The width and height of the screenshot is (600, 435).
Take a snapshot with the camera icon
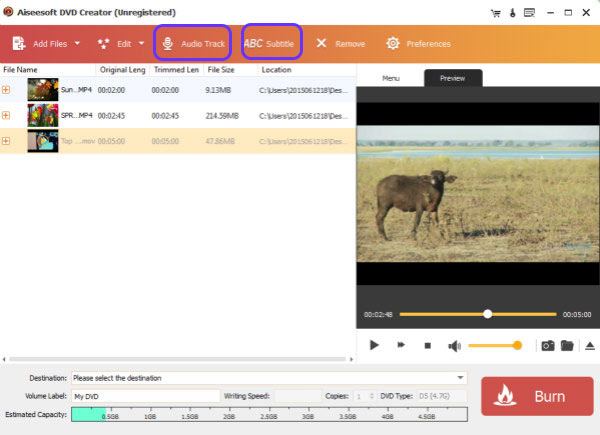tap(547, 345)
